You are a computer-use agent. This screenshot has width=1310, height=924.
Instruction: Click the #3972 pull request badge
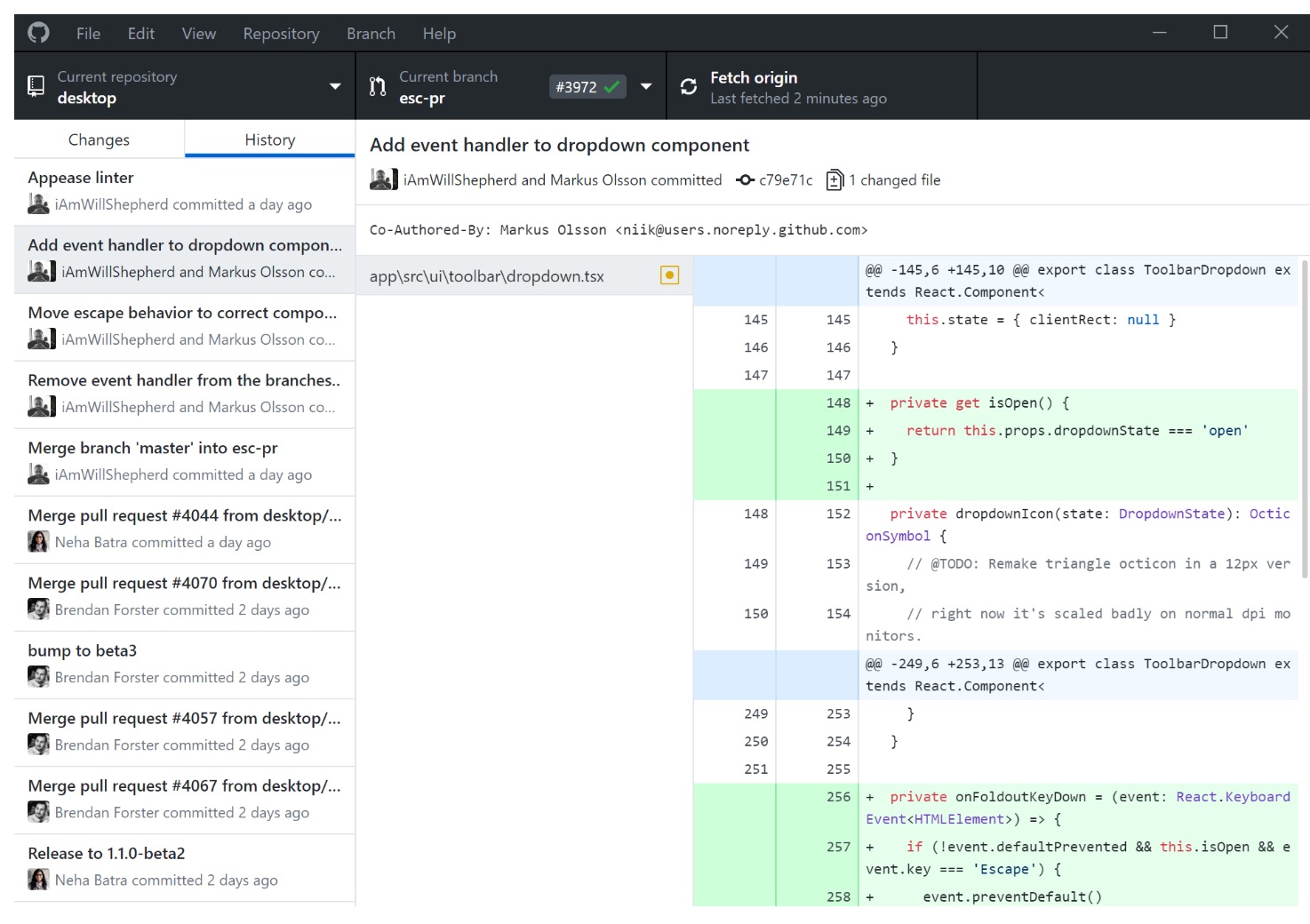point(587,86)
